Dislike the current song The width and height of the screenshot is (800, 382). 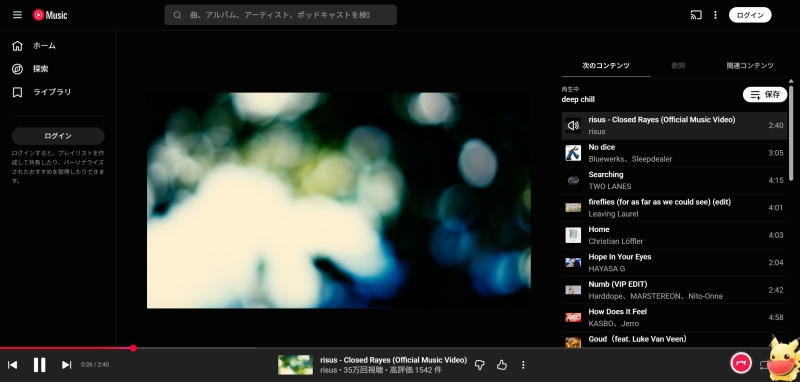(479, 365)
